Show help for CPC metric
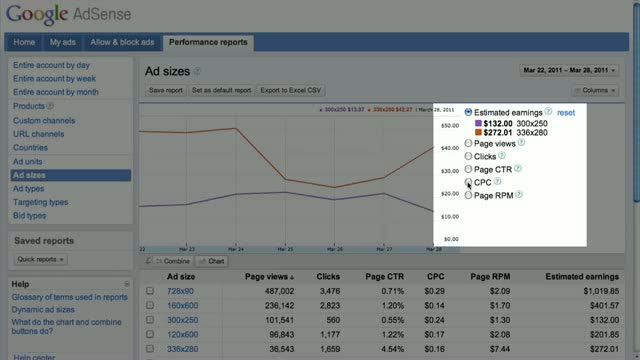This screenshot has width=640, height=360. [497, 181]
